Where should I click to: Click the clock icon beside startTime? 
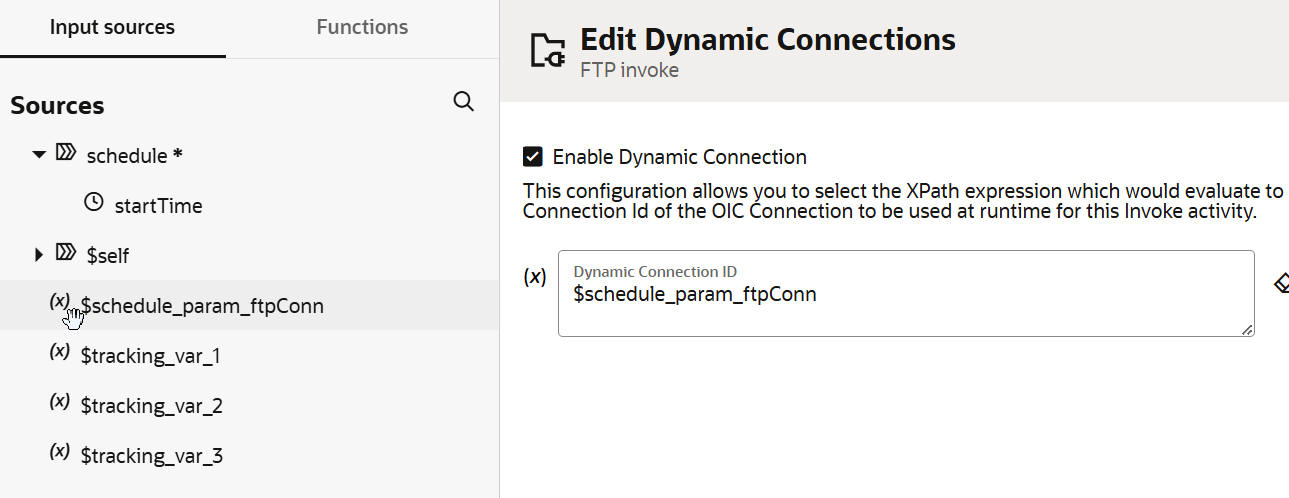click(x=93, y=203)
